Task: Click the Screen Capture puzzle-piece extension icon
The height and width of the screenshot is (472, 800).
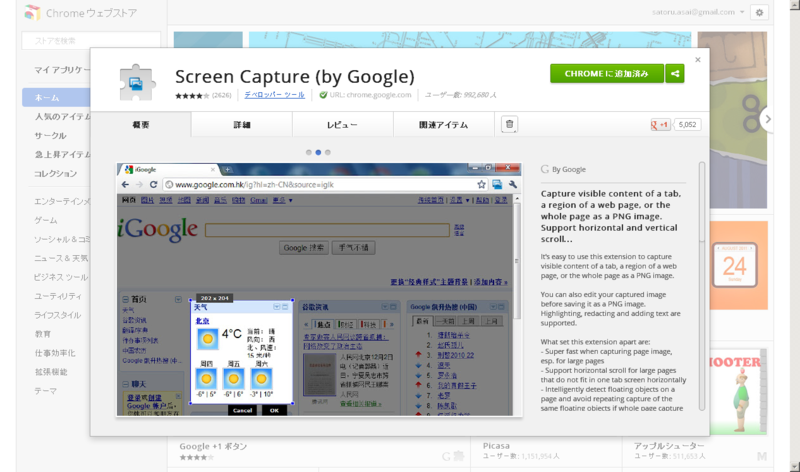Action: pyautogui.click(x=135, y=83)
